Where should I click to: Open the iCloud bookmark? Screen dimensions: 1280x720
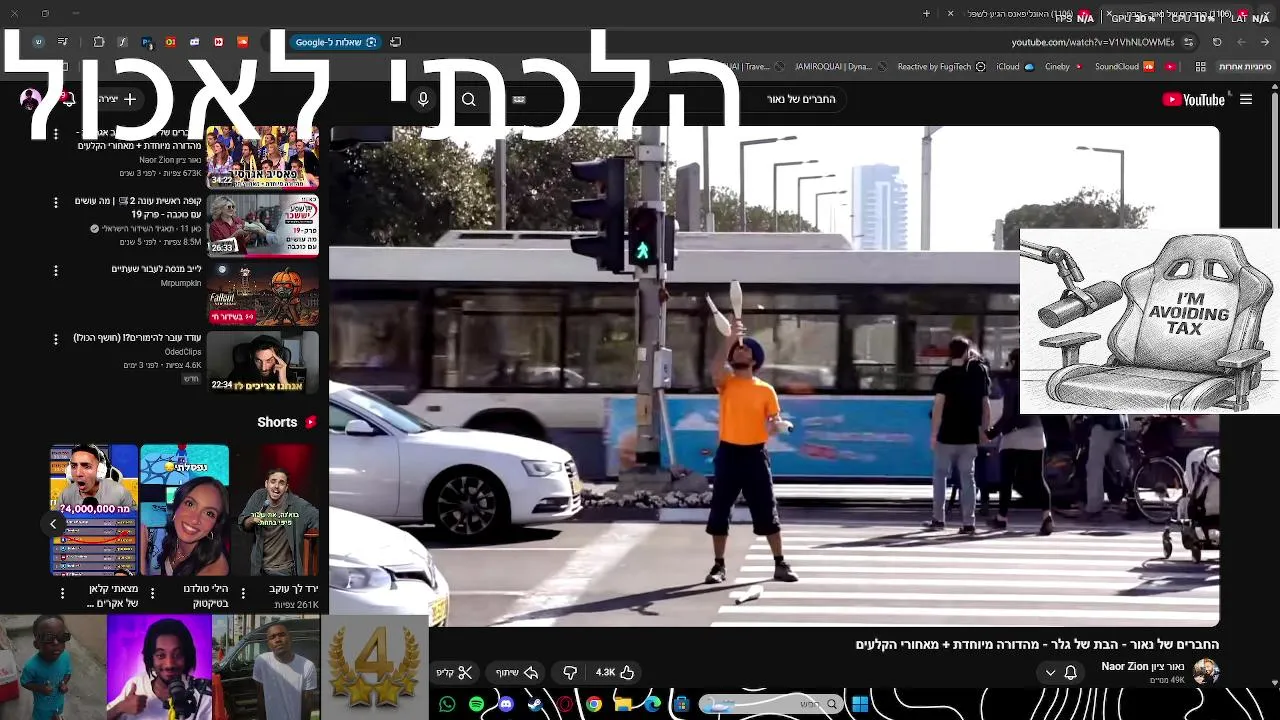point(1015,67)
